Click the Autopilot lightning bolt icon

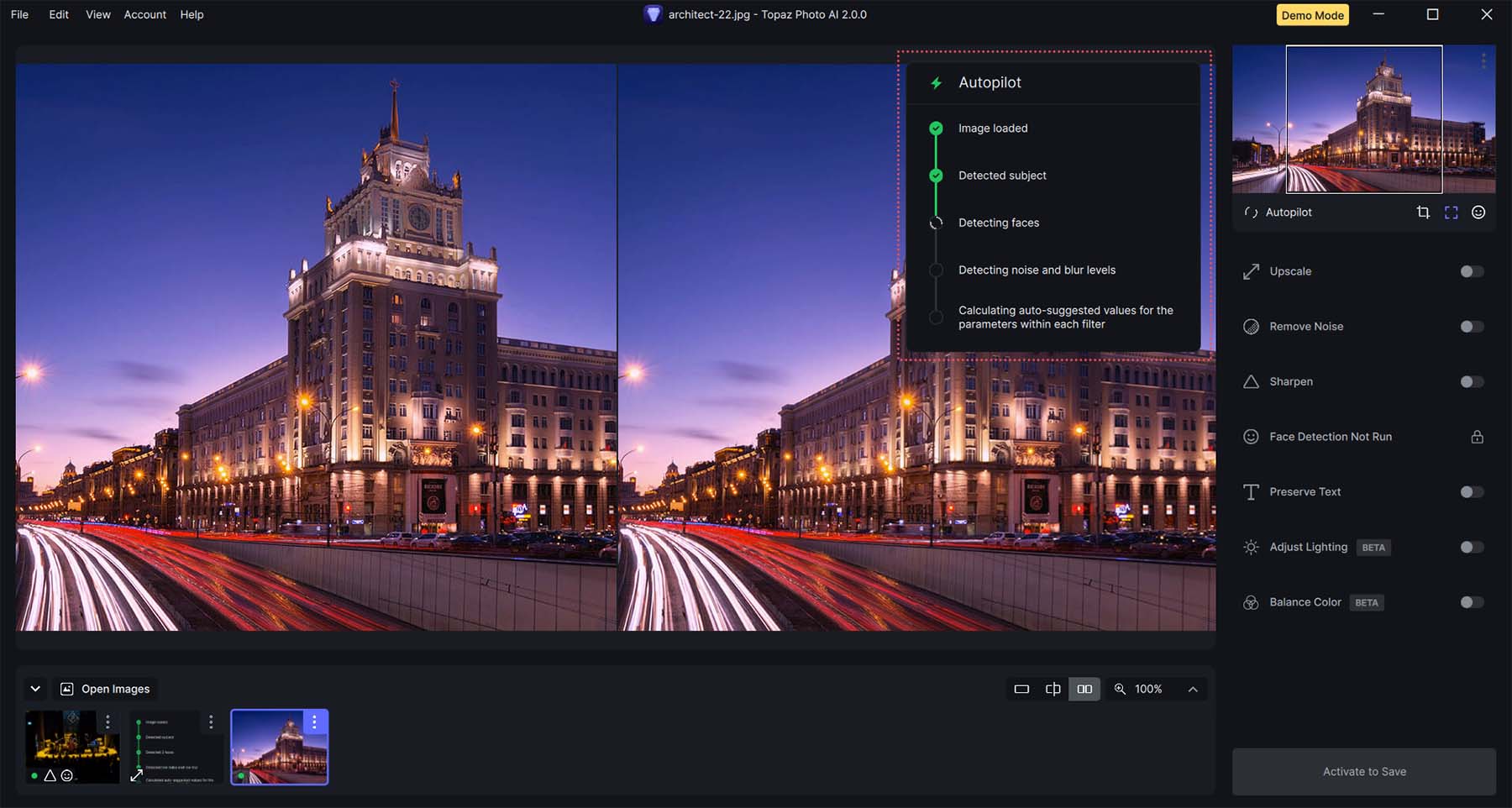point(936,82)
